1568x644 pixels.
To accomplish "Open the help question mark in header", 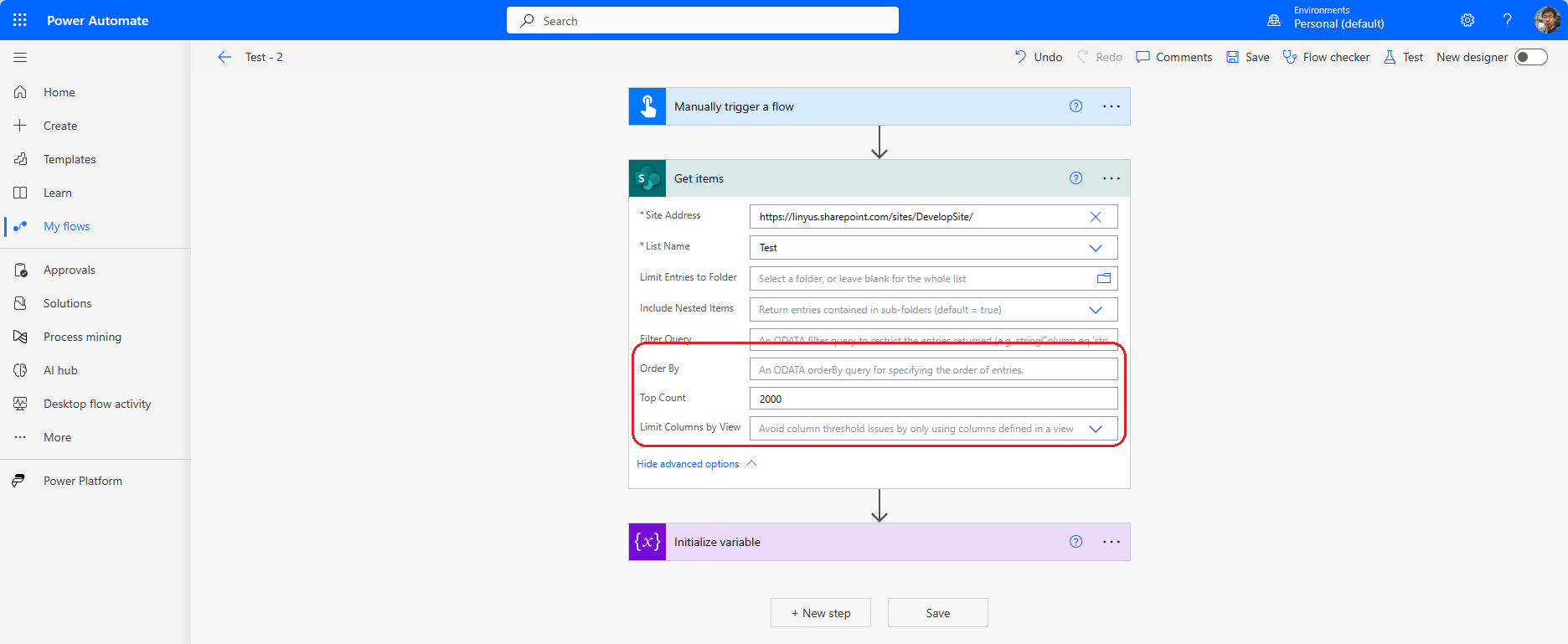I will [x=1507, y=20].
